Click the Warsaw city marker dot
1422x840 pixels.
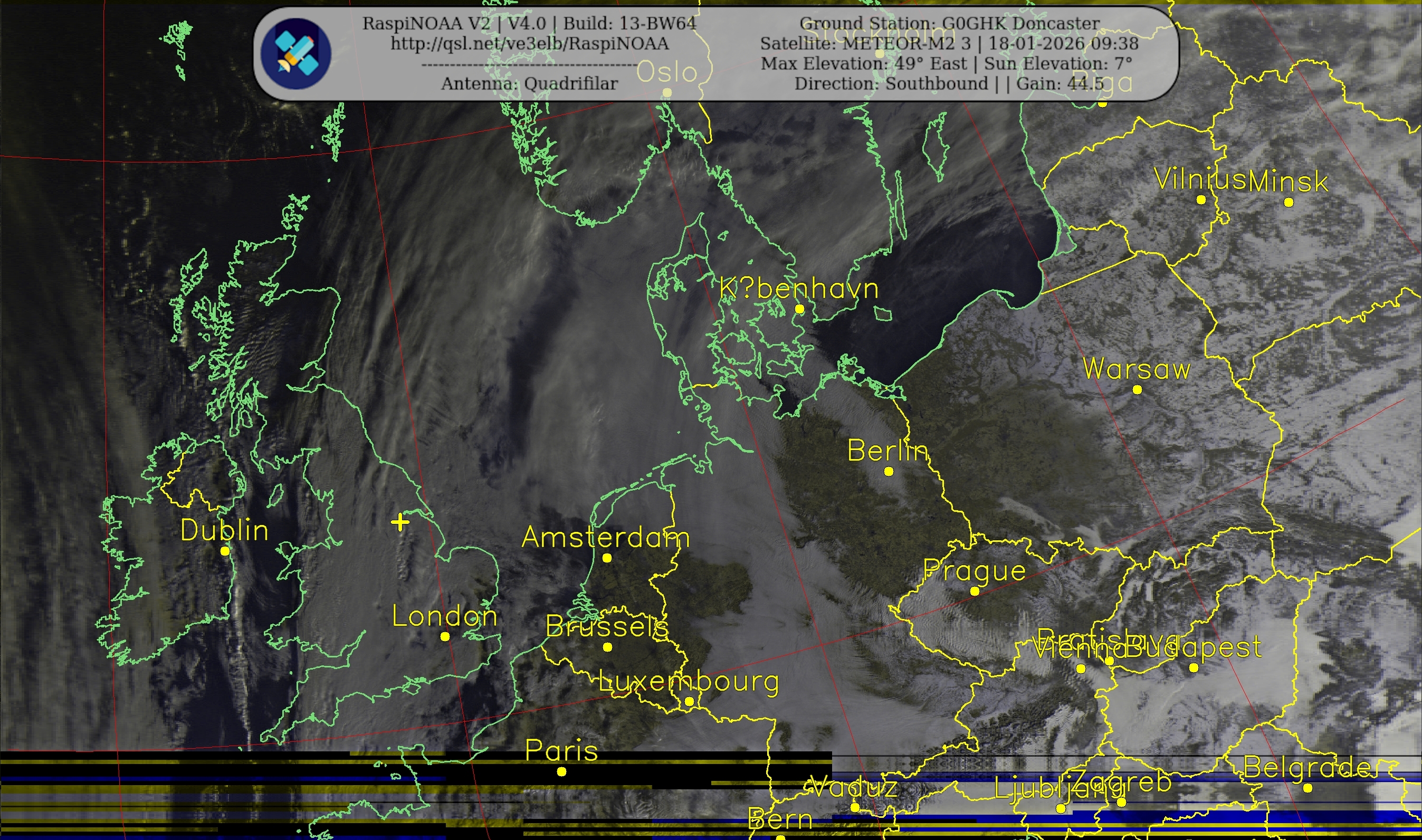point(1137,390)
